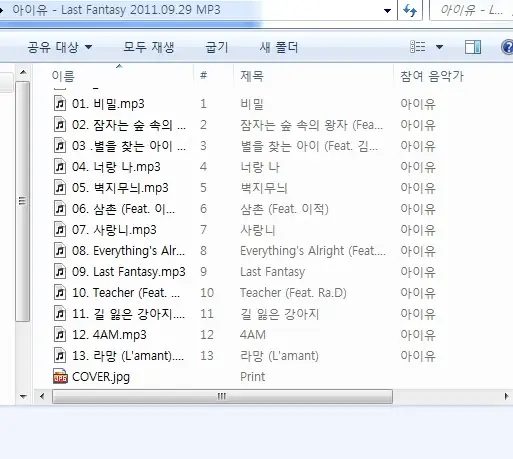Select file name 07. 사랑니.mp3
The width and height of the screenshot is (513, 459).
tap(114, 230)
